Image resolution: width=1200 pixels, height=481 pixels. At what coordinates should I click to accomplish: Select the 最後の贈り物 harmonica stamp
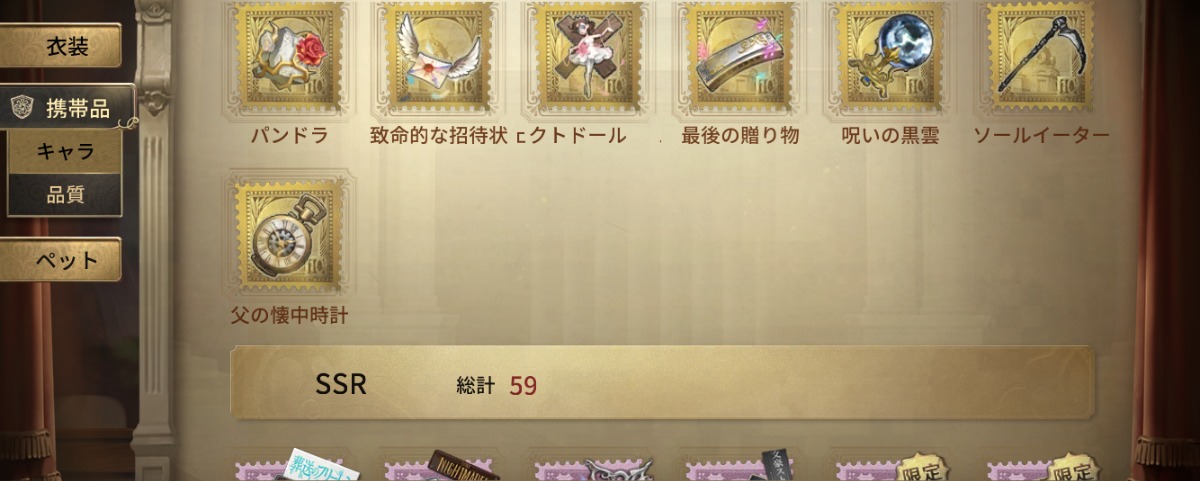(739, 57)
